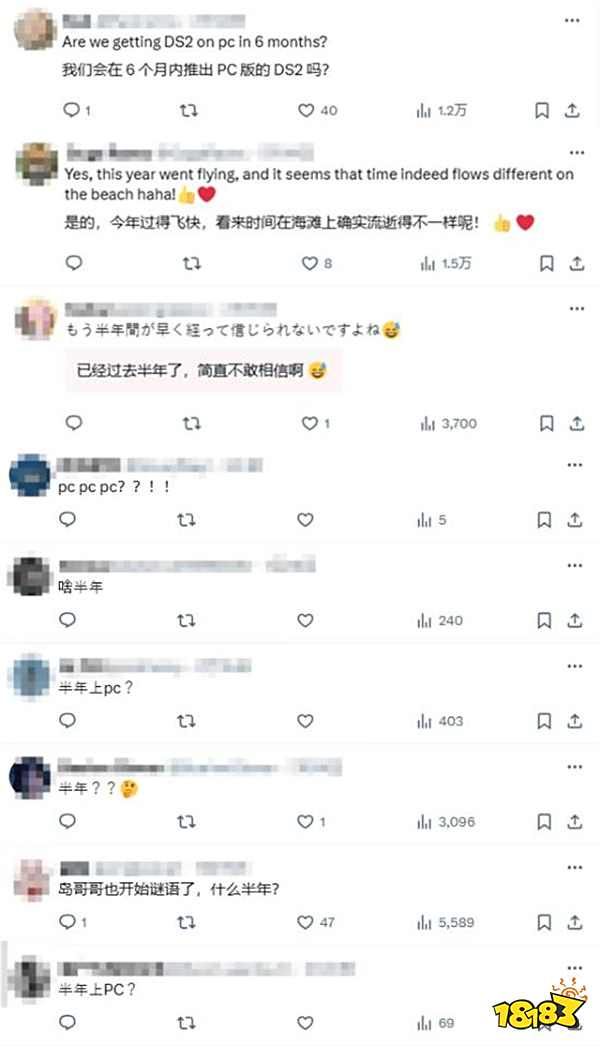Open more options for "岛哥哥也开始谜语了" comment
Screen dimensions: 600x1046
(x=575, y=868)
